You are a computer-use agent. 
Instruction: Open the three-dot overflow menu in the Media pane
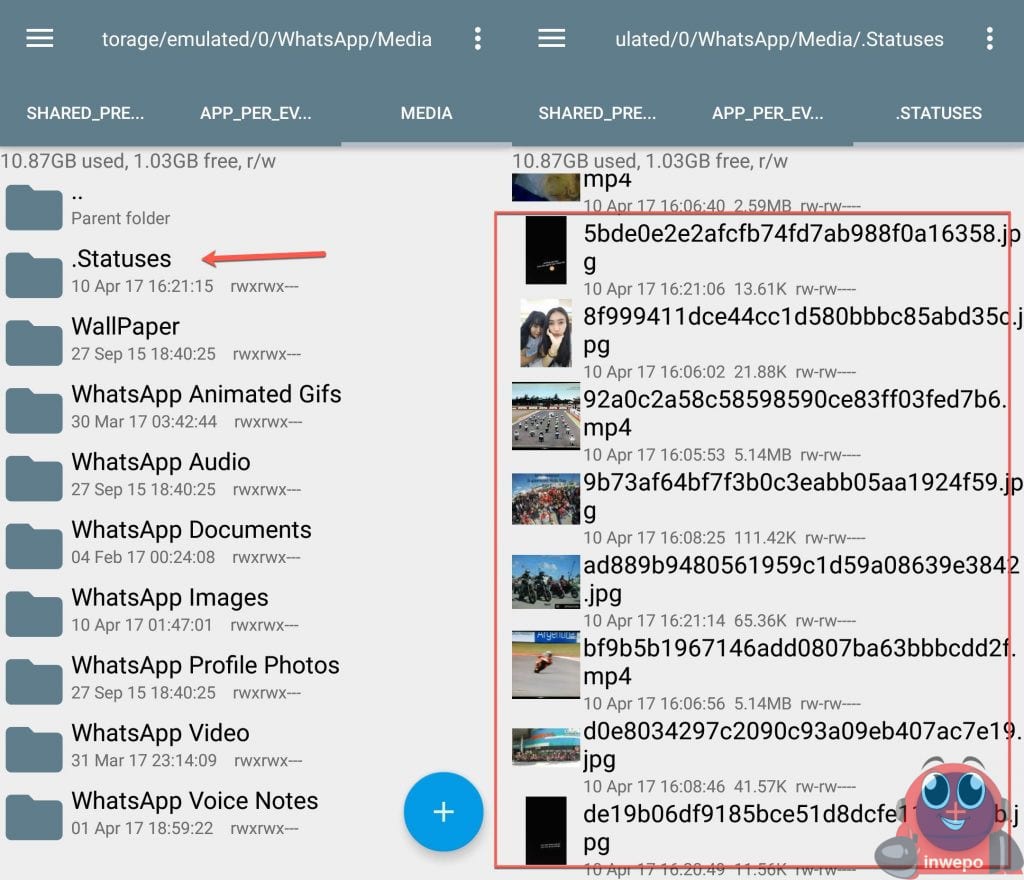click(478, 39)
